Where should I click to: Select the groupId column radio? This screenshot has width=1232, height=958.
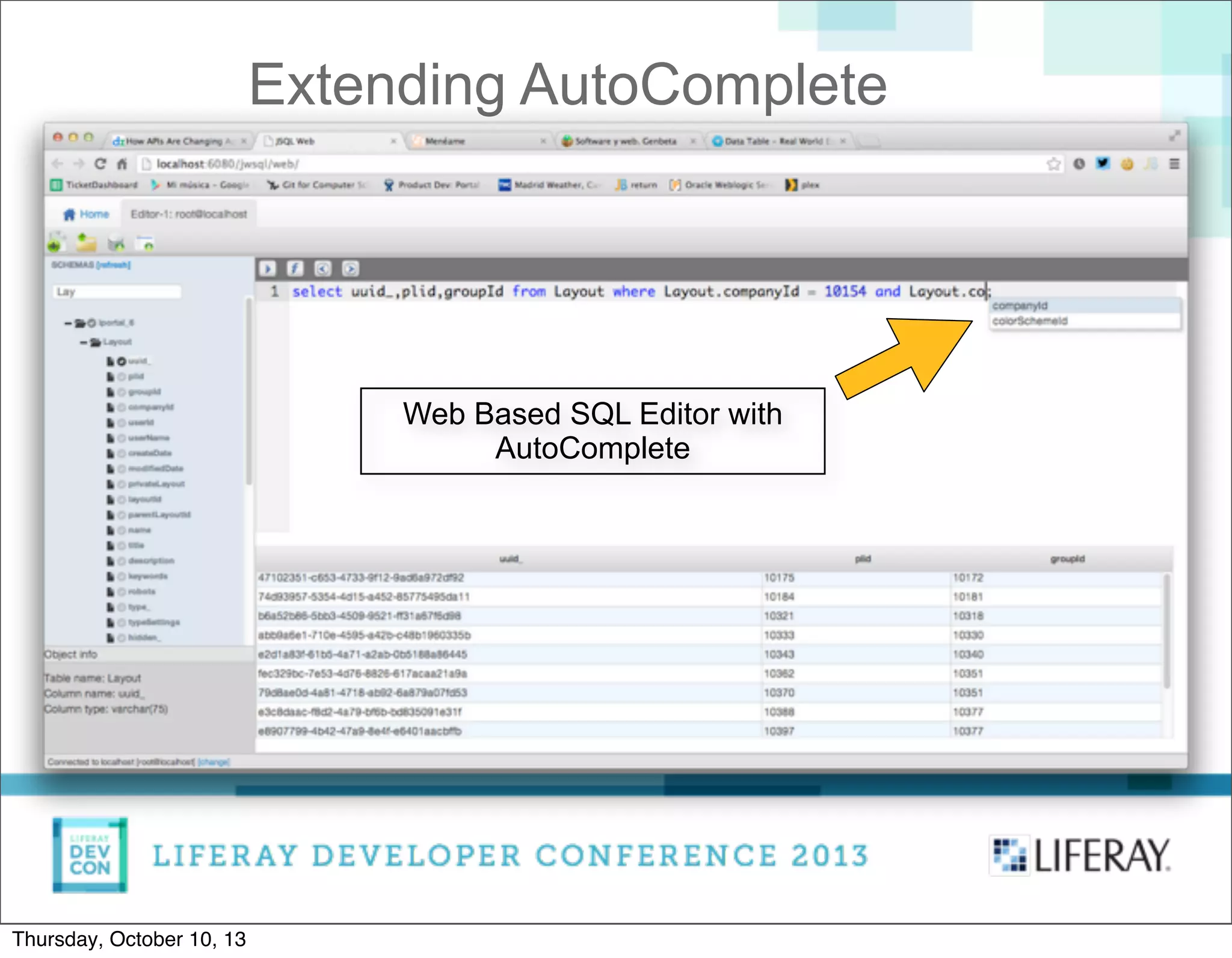pos(122,392)
